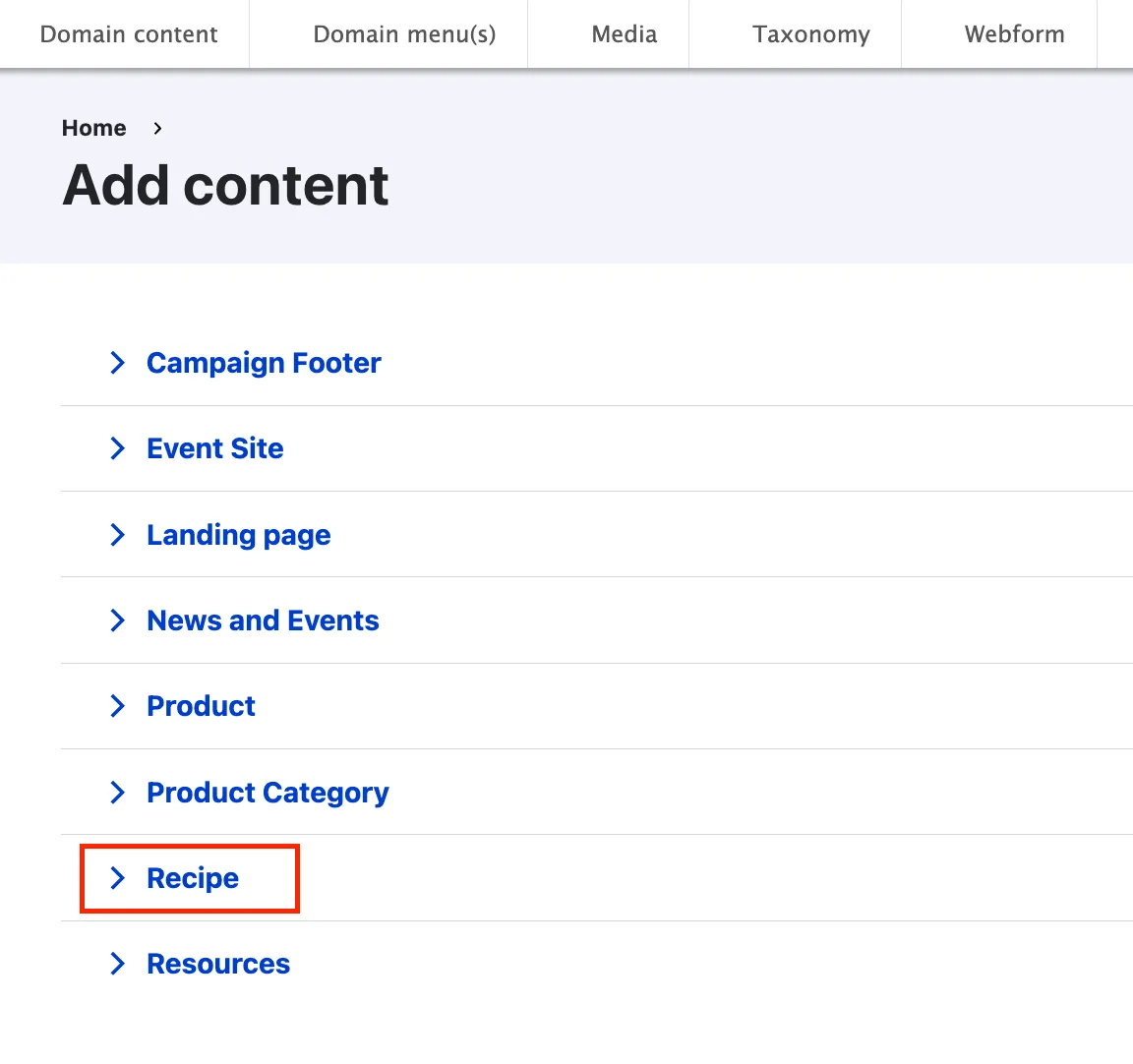This screenshot has height=1064, width=1133.
Task: Open the Media menu item
Action: [625, 34]
